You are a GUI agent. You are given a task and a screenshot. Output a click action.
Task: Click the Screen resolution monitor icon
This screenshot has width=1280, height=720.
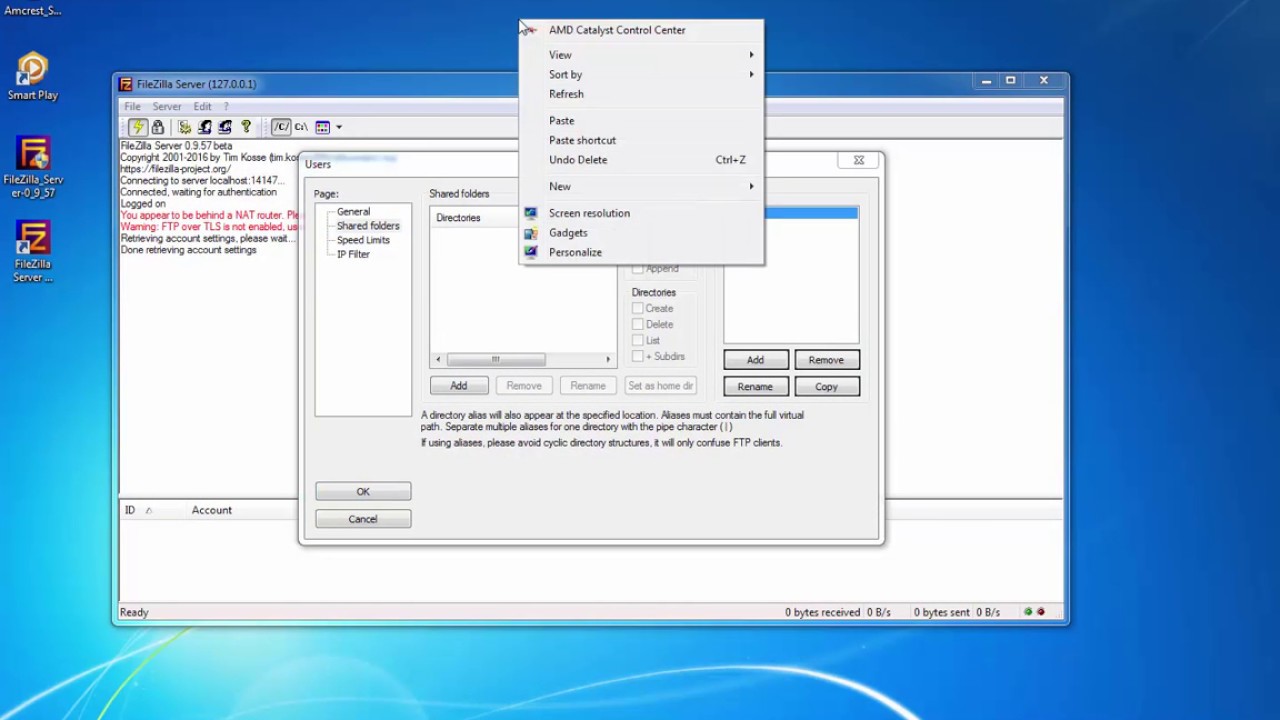pyautogui.click(x=531, y=213)
